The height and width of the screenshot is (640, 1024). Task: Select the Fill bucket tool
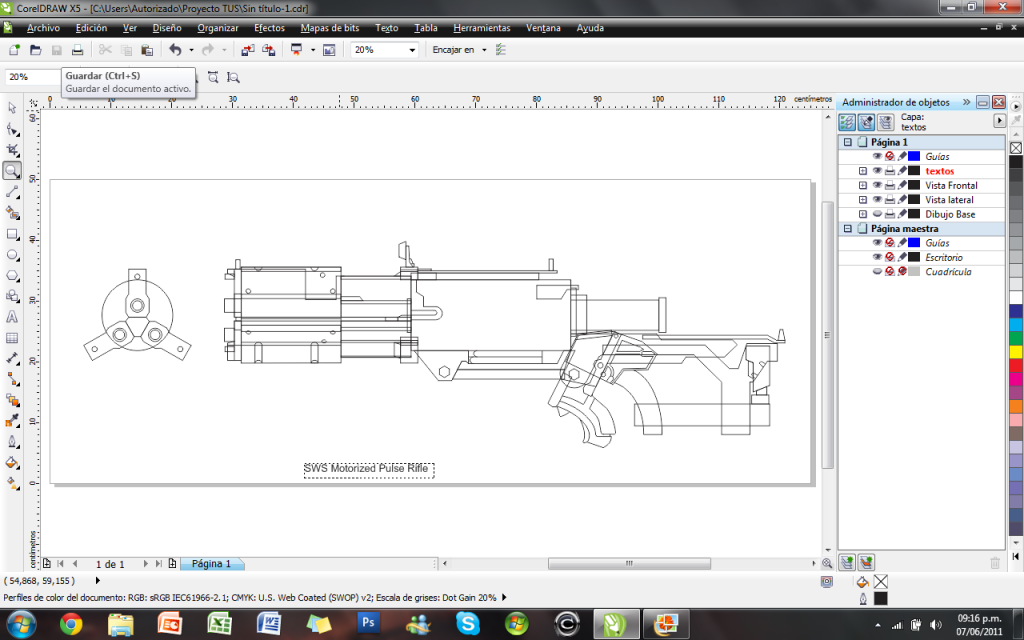tap(12, 462)
